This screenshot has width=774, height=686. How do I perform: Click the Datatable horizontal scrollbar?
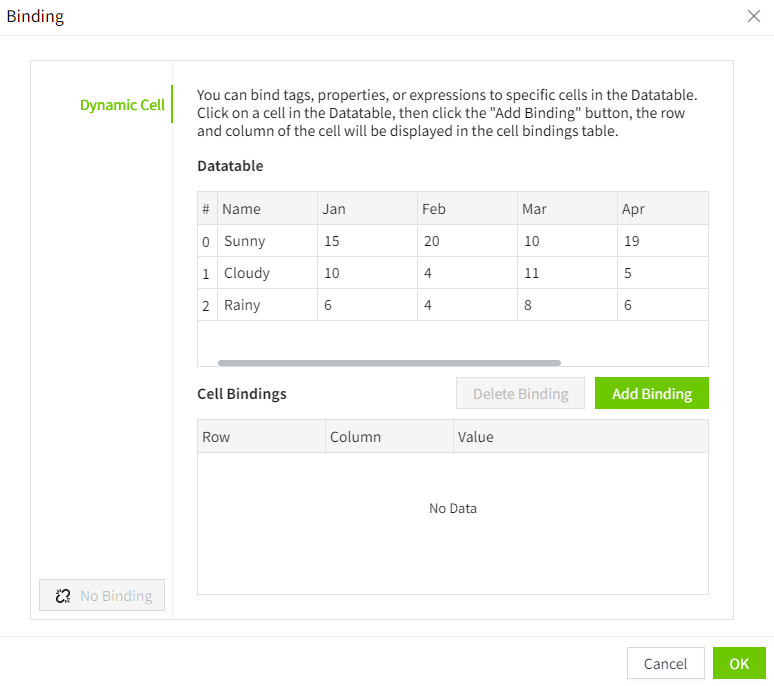click(x=389, y=363)
